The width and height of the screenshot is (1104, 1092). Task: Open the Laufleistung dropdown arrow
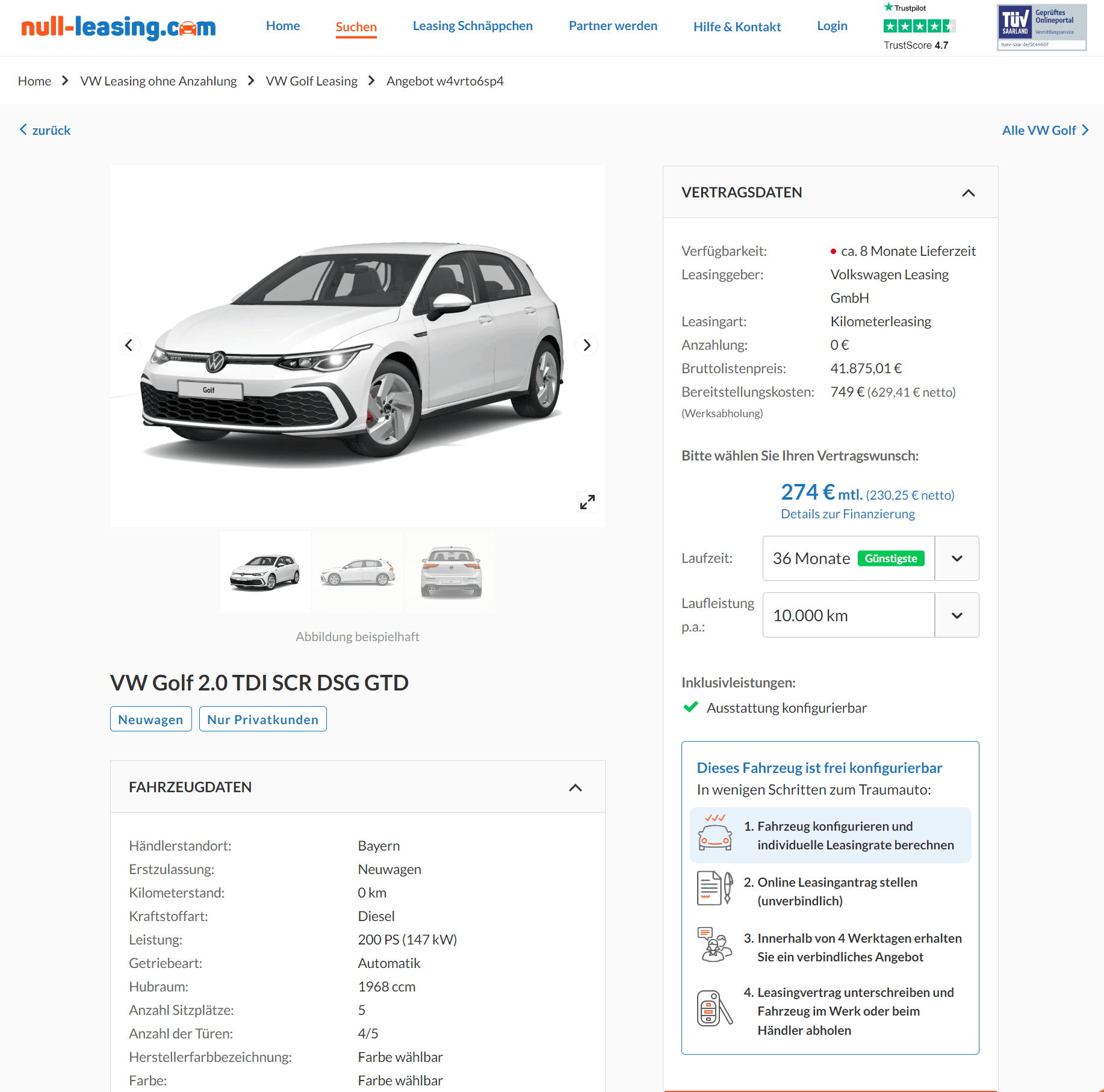[x=957, y=615]
